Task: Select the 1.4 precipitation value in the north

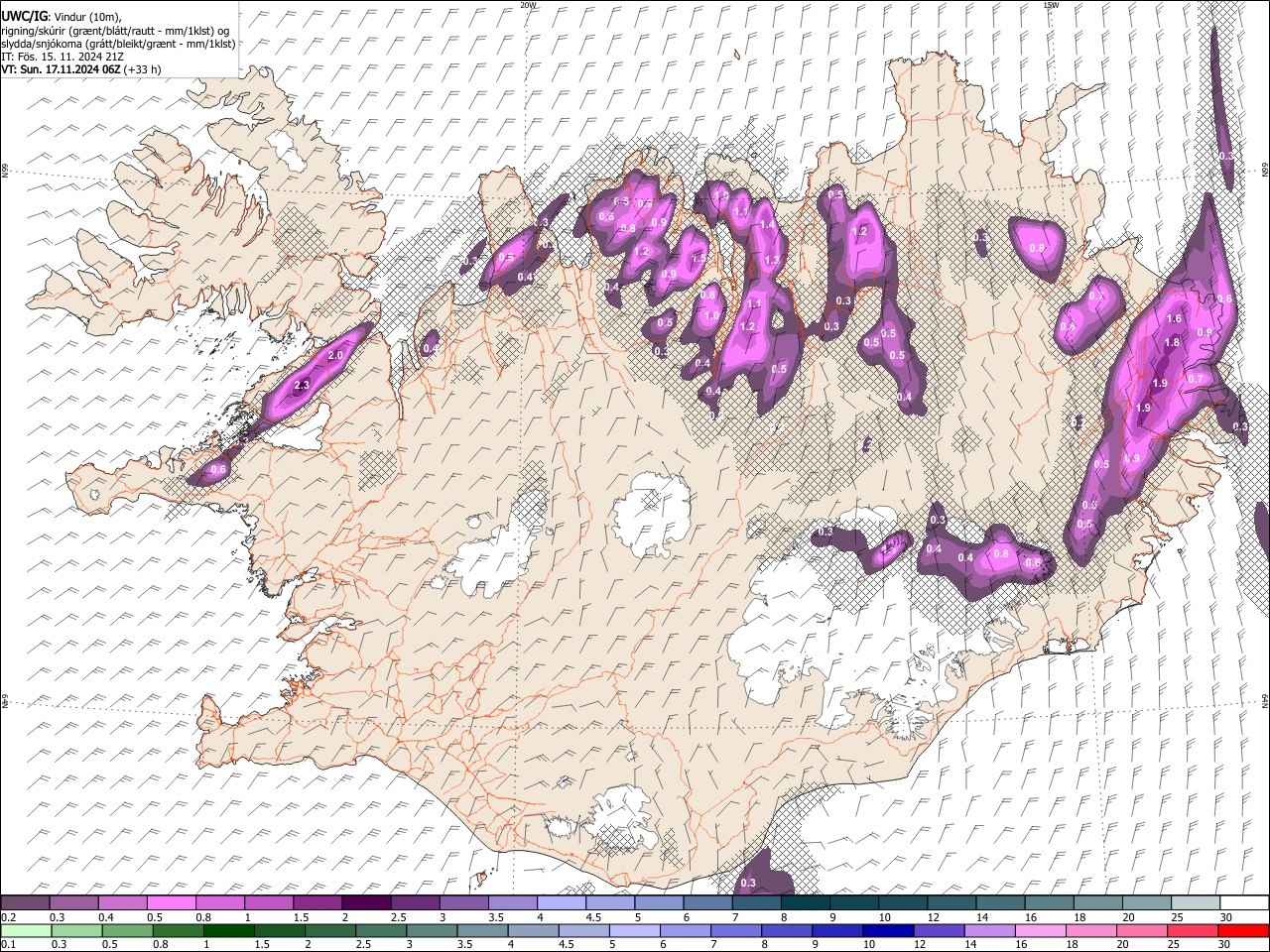Action: coord(766,225)
